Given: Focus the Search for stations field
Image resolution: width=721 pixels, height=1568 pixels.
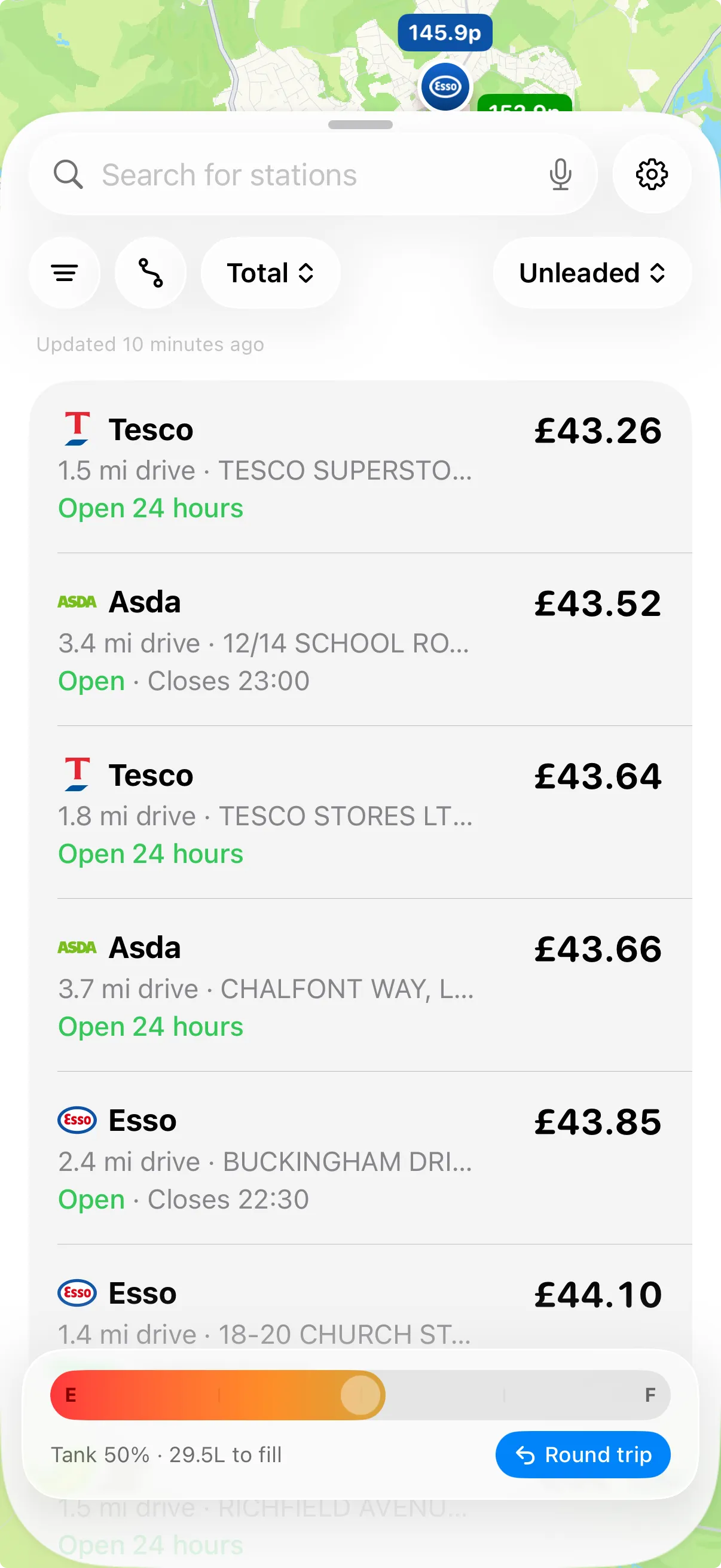Looking at the screenshot, I should click(316, 175).
